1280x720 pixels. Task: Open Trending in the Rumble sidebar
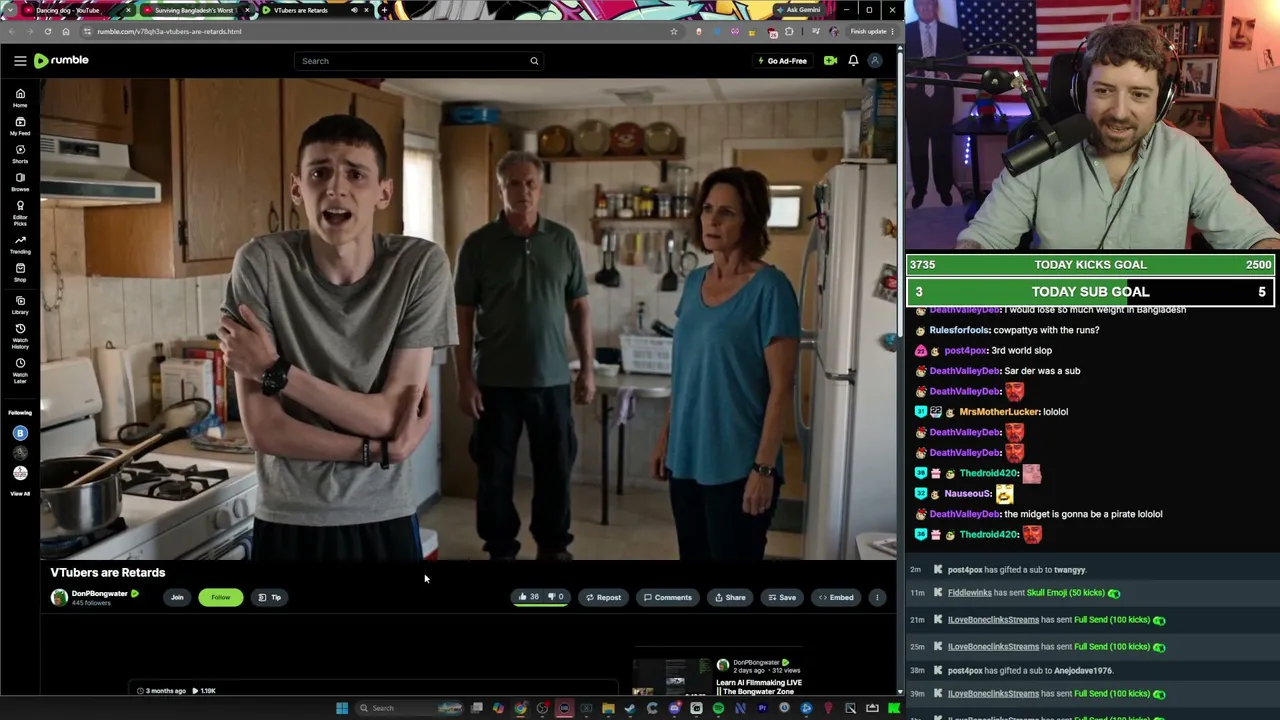20,245
